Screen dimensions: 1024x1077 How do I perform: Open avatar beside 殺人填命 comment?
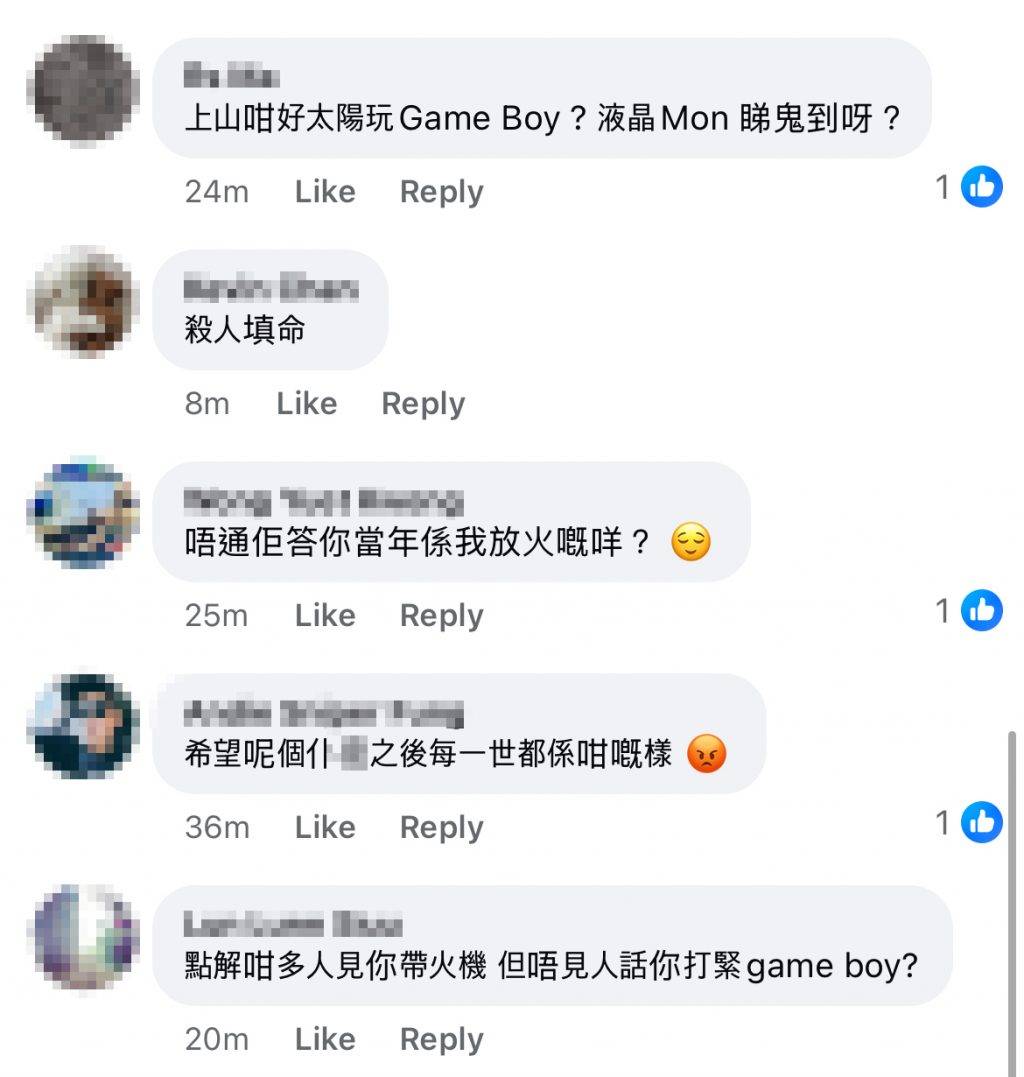point(82,302)
